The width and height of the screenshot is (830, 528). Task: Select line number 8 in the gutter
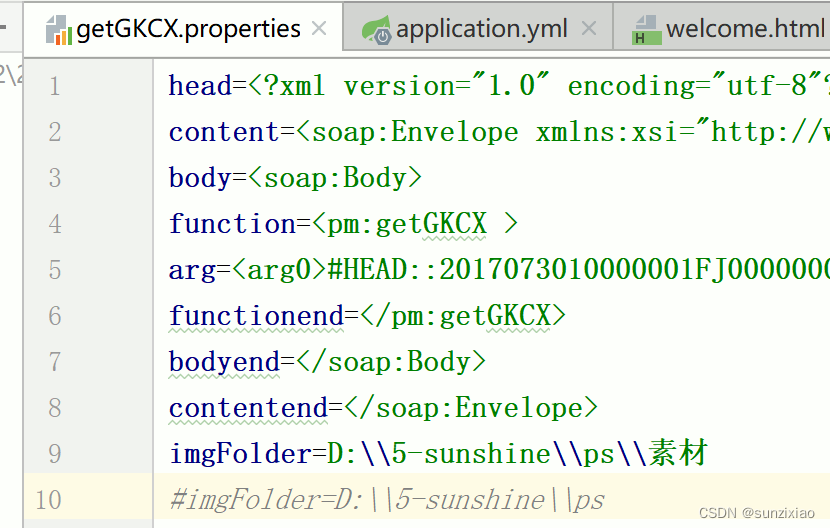[x=55, y=408]
